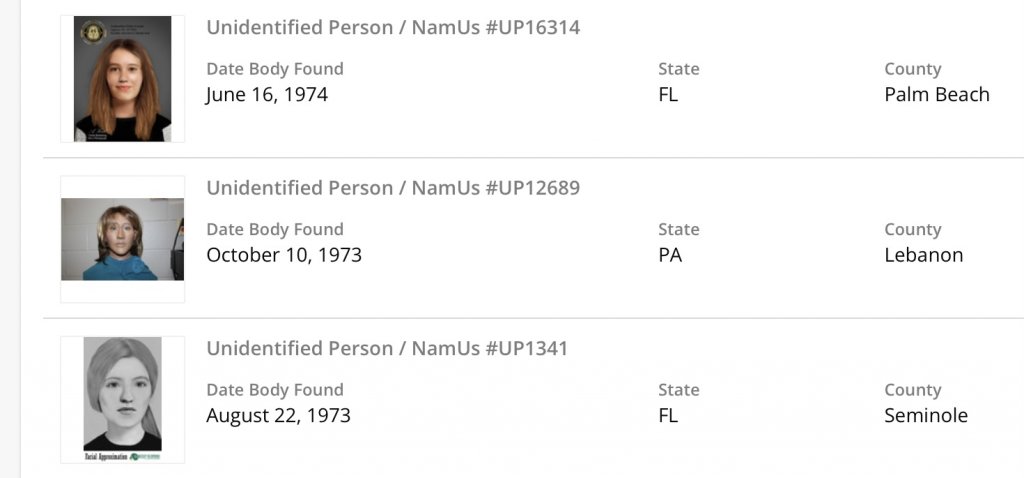The image size is (1024, 478).
Task: Click the Date Body Found label above October 10
Action: [275, 229]
